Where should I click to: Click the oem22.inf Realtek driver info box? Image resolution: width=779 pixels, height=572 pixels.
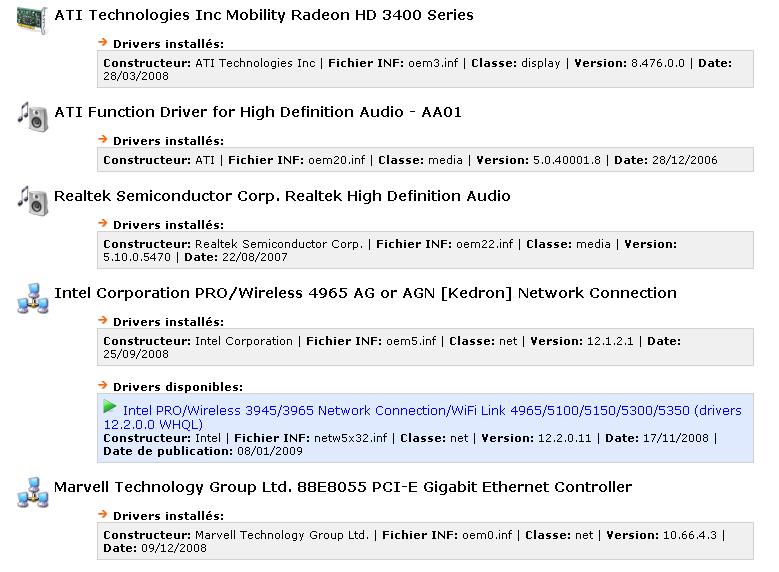(424, 250)
